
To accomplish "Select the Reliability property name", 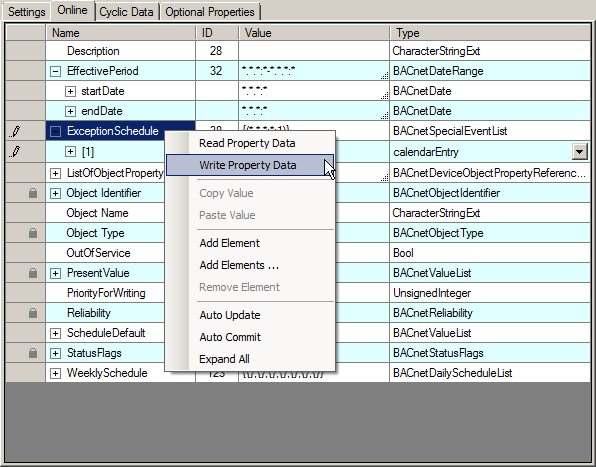I will click(x=89, y=313).
